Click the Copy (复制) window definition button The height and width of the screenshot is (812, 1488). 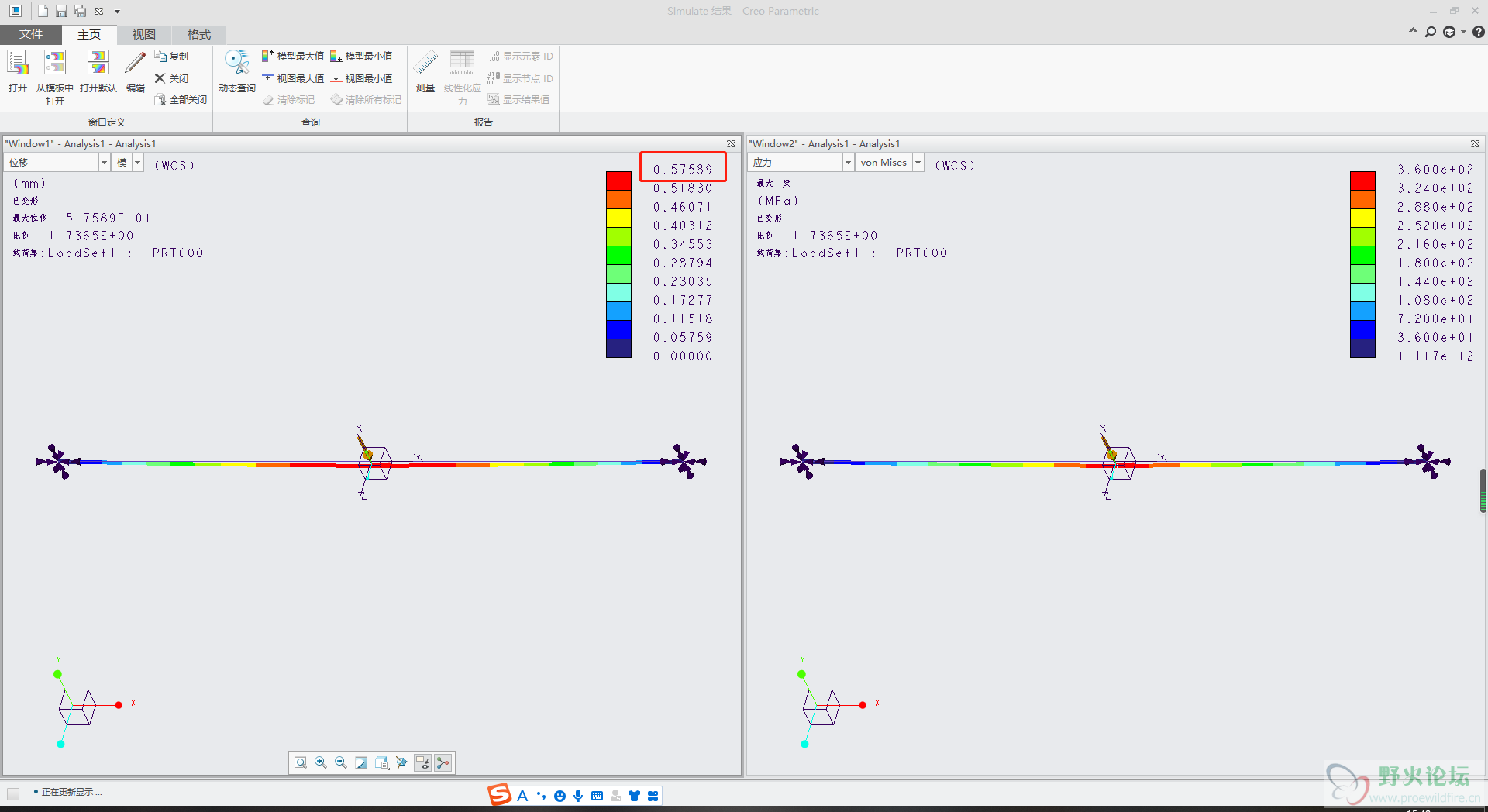171,57
